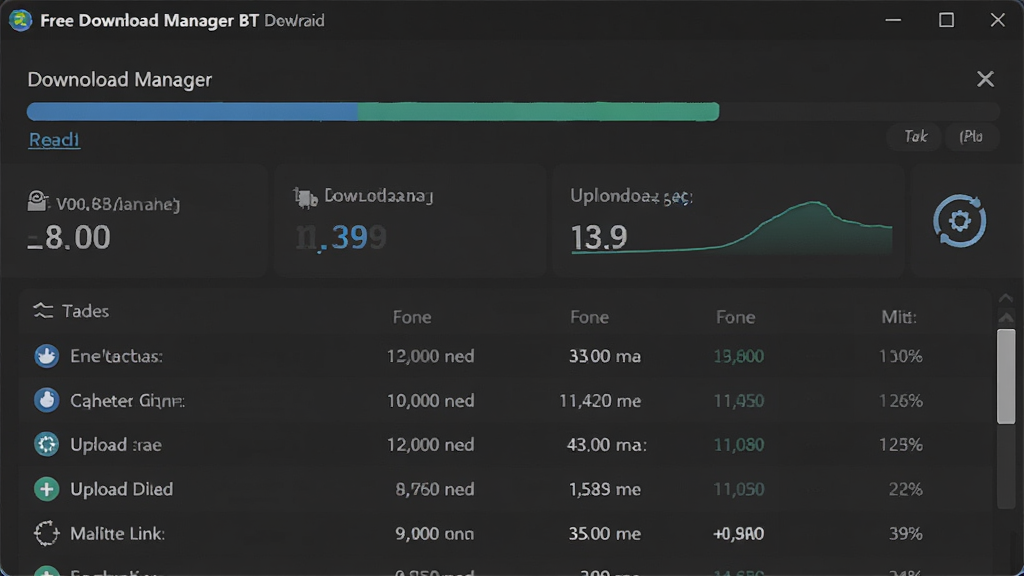Click the Ene'tactias row hand icon

[46, 356]
